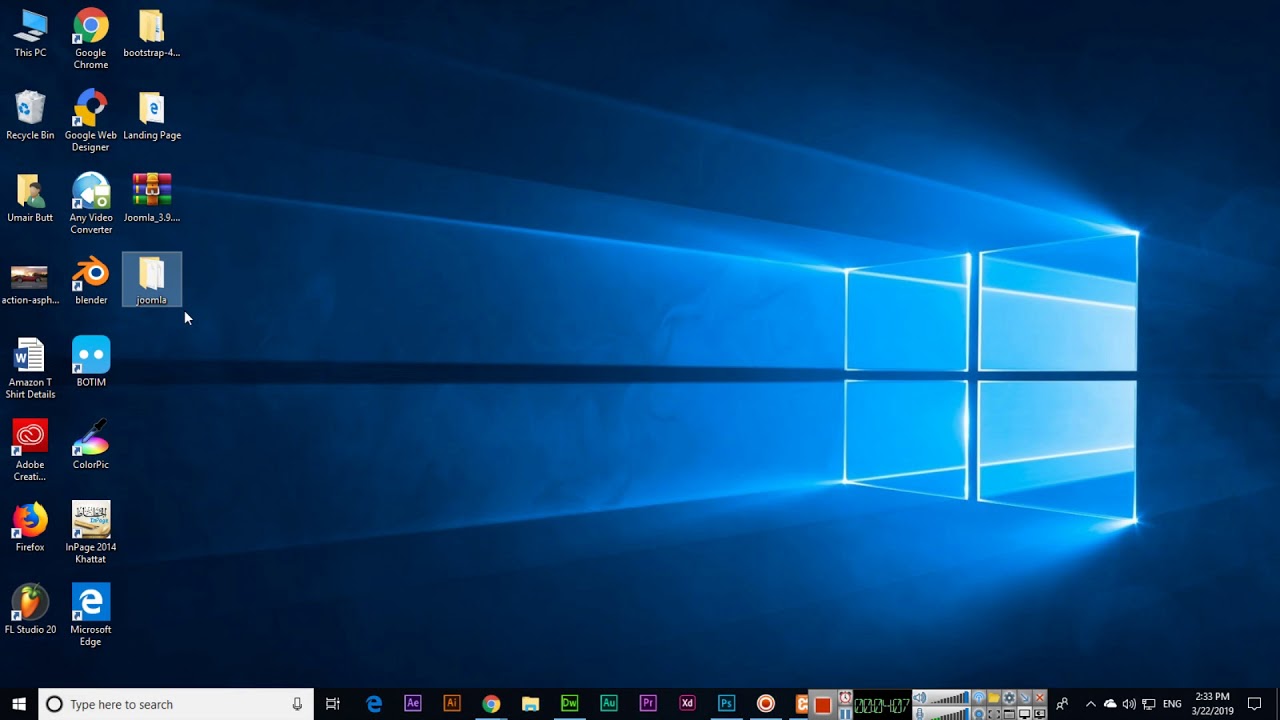Select the Amazon T Shirt Details Word document
This screenshot has width=1280, height=720.
30,368
